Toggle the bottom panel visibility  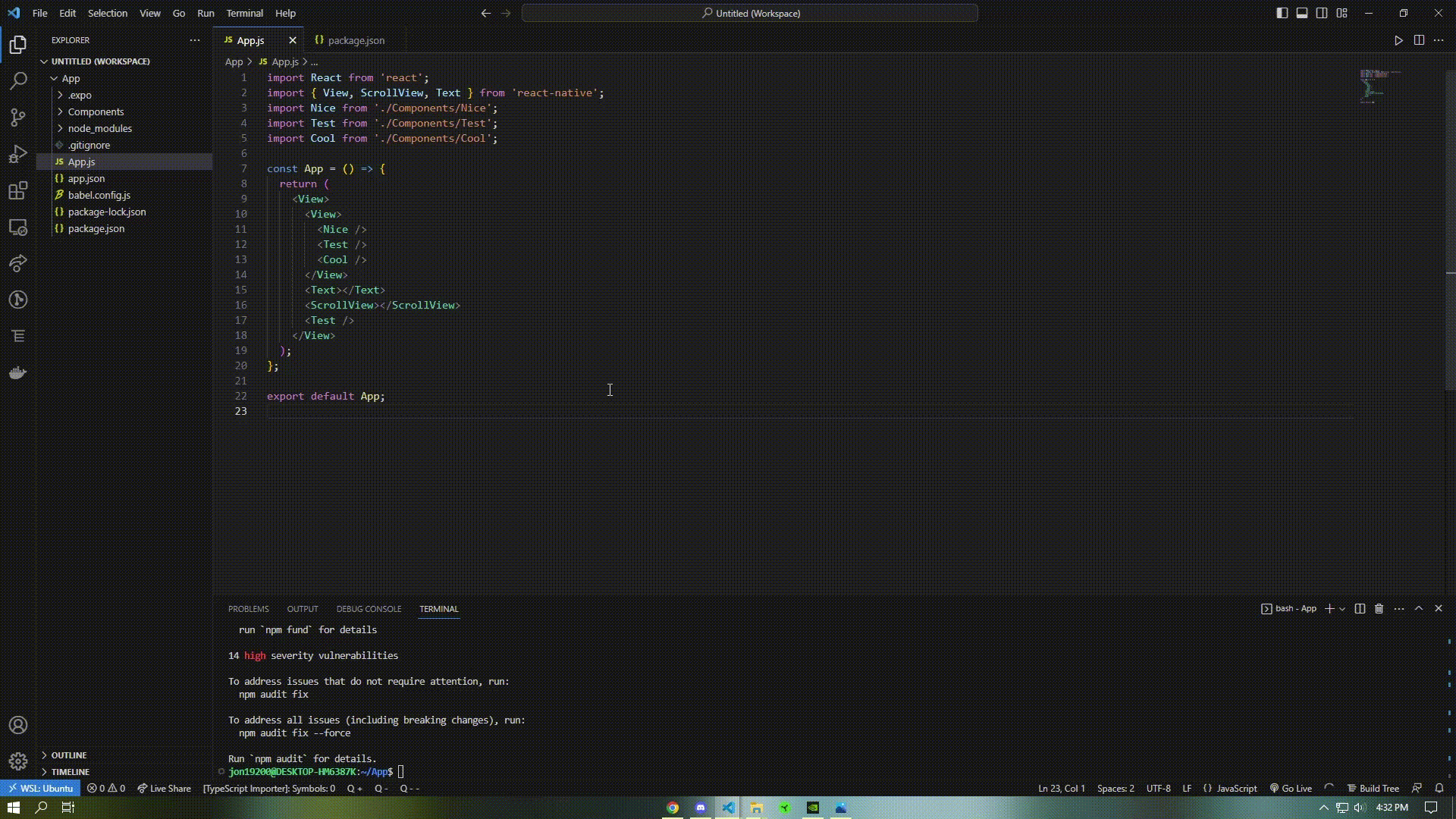click(1302, 13)
